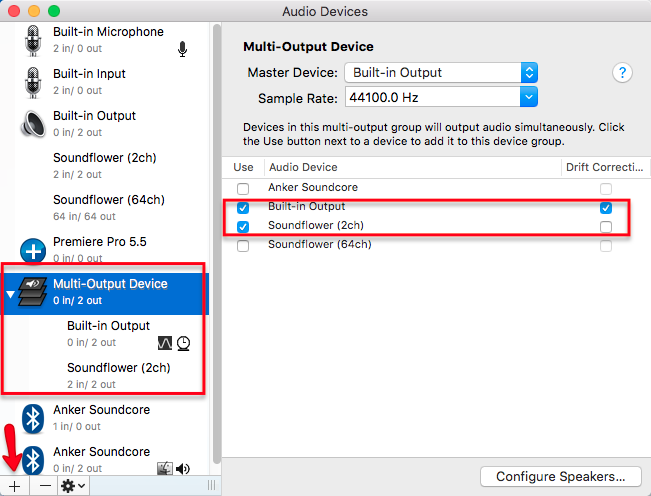
Task: Open the Master Device dropdown
Action: [441, 73]
